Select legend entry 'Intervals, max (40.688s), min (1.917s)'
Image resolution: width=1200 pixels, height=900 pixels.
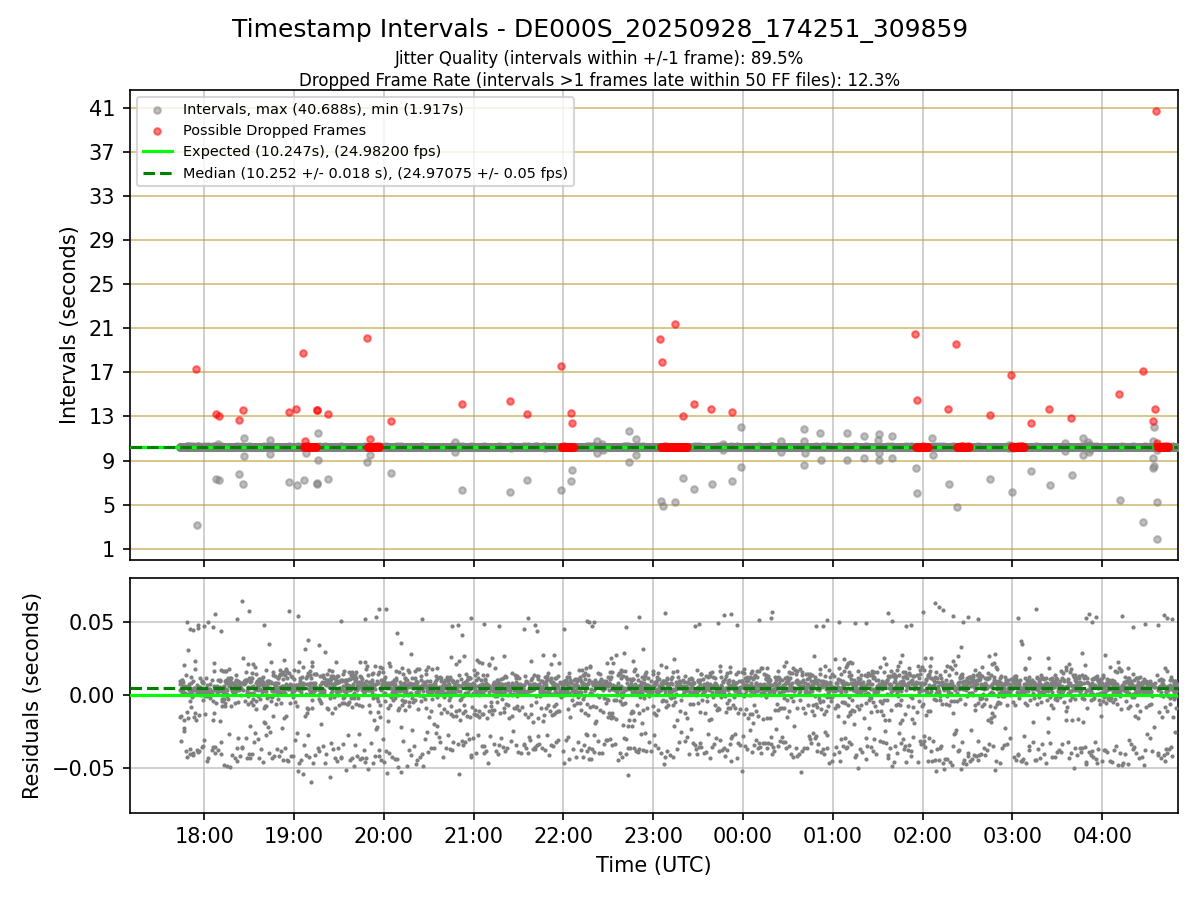[323, 108]
